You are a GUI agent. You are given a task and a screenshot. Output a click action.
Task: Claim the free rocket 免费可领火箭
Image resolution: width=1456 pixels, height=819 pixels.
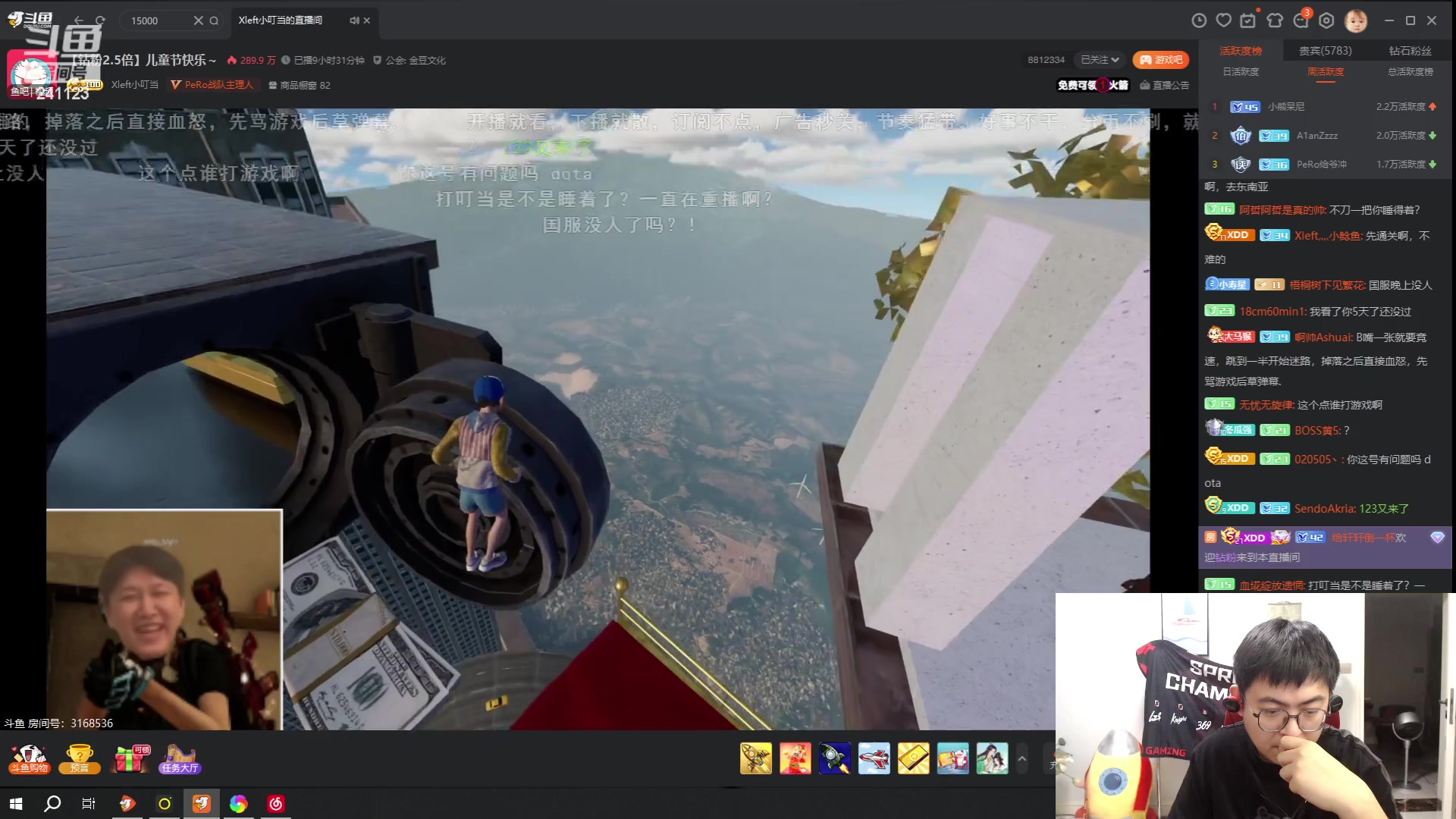pos(1093,85)
